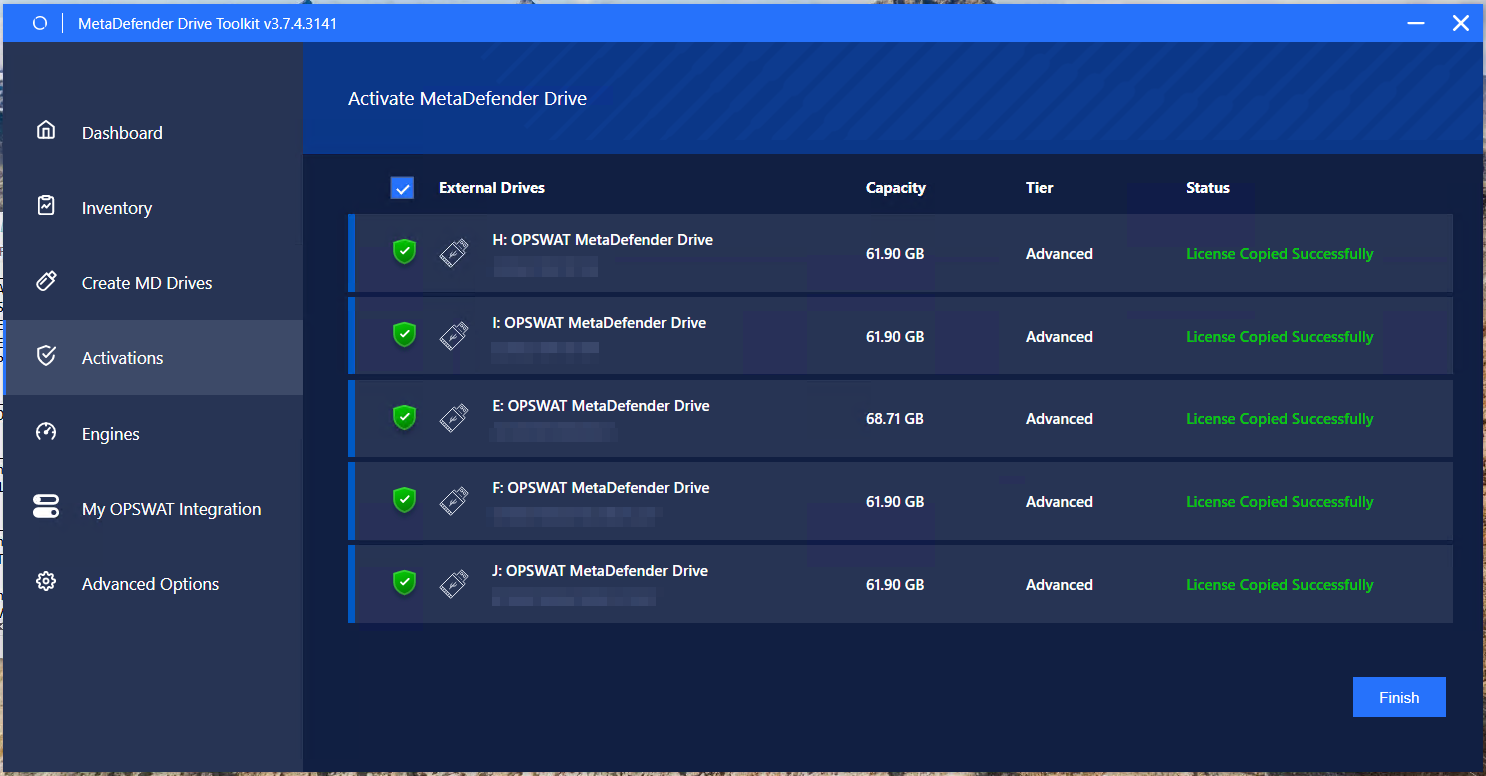This screenshot has height=776, width=1486.
Task: Click the USB drive icon for H:
Action: pyautogui.click(x=454, y=254)
